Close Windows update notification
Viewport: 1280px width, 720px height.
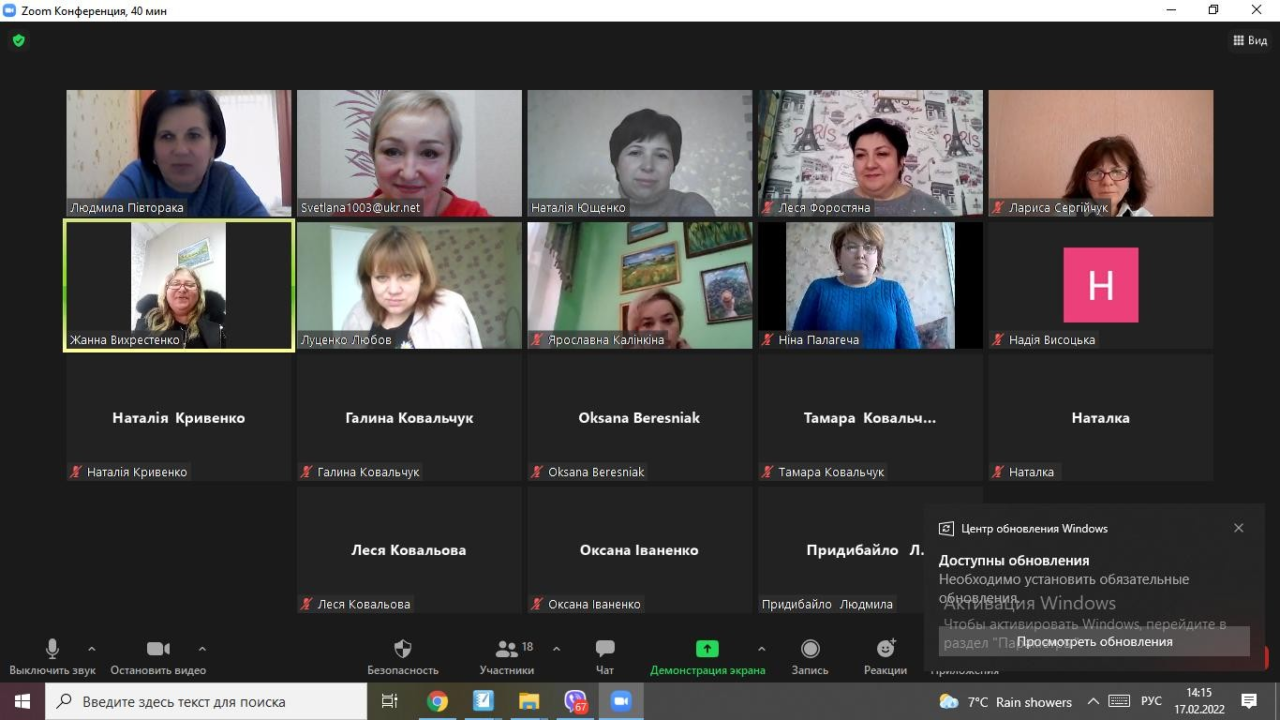click(x=1238, y=528)
